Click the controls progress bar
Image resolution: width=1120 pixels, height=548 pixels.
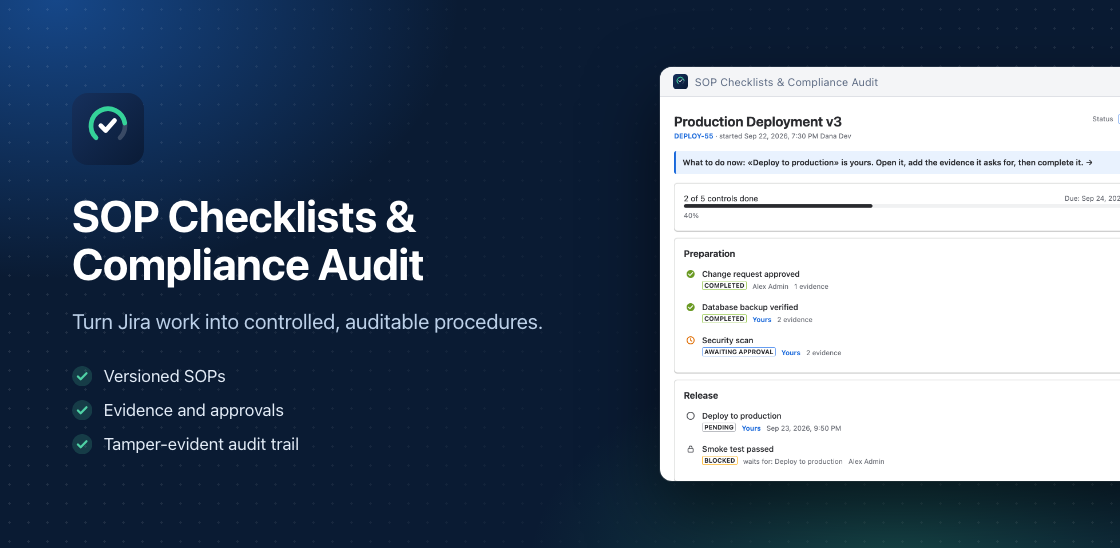[901, 206]
